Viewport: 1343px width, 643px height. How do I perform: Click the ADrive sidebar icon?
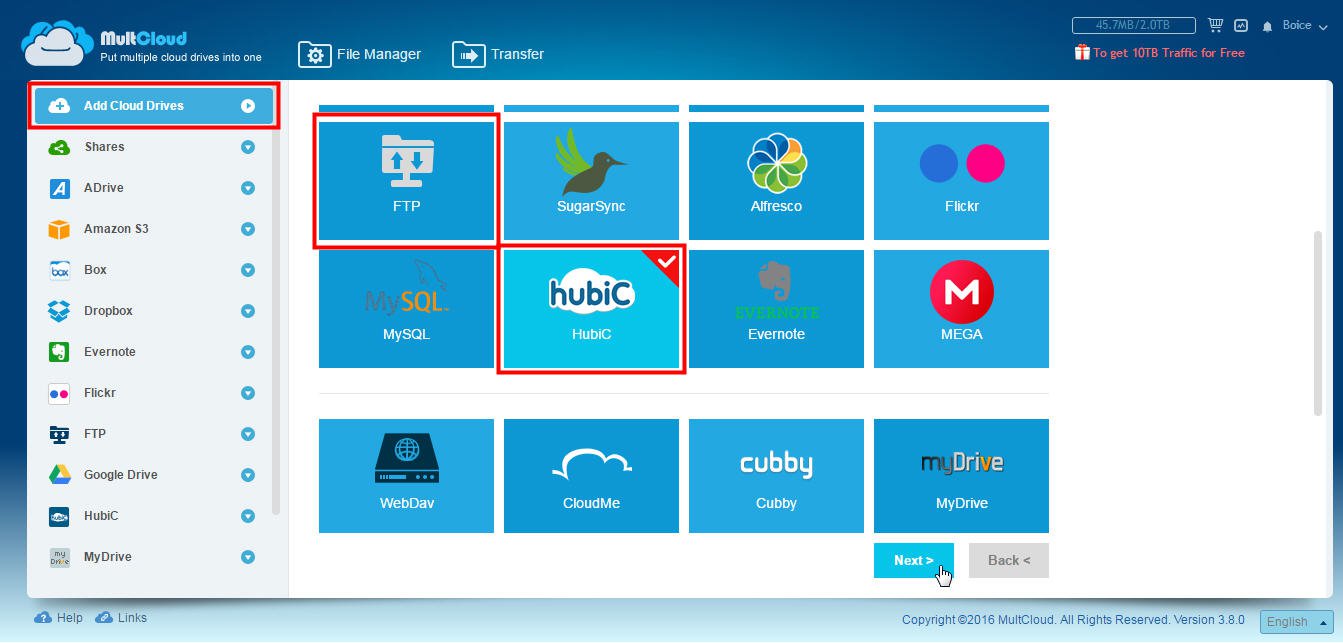click(59, 188)
